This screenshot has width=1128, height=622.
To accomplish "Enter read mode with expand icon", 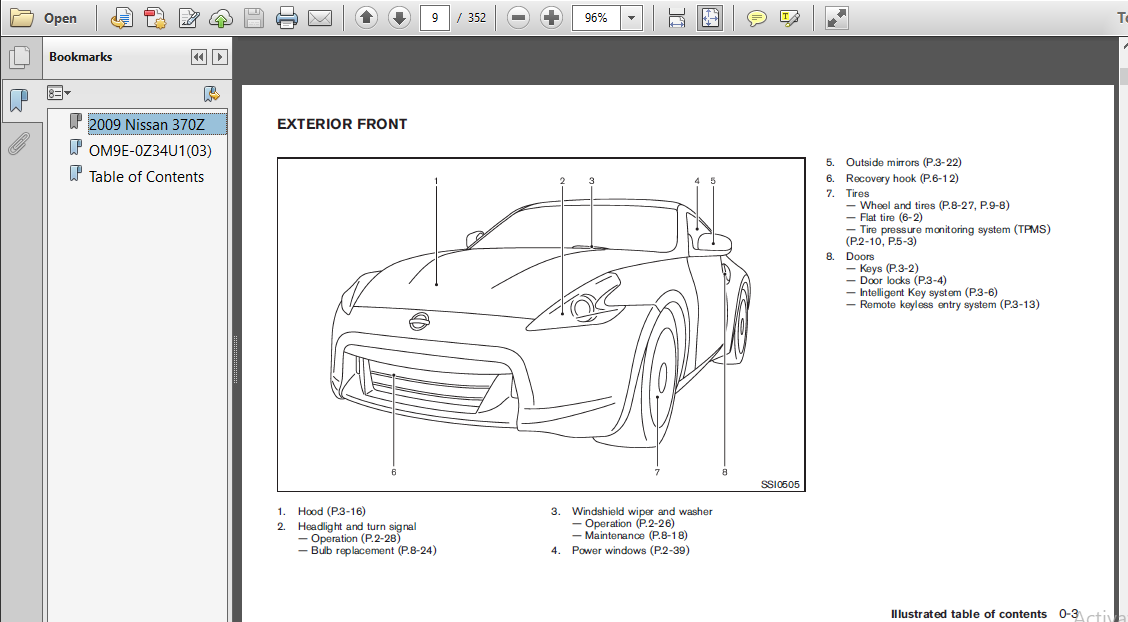I will click(836, 18).
